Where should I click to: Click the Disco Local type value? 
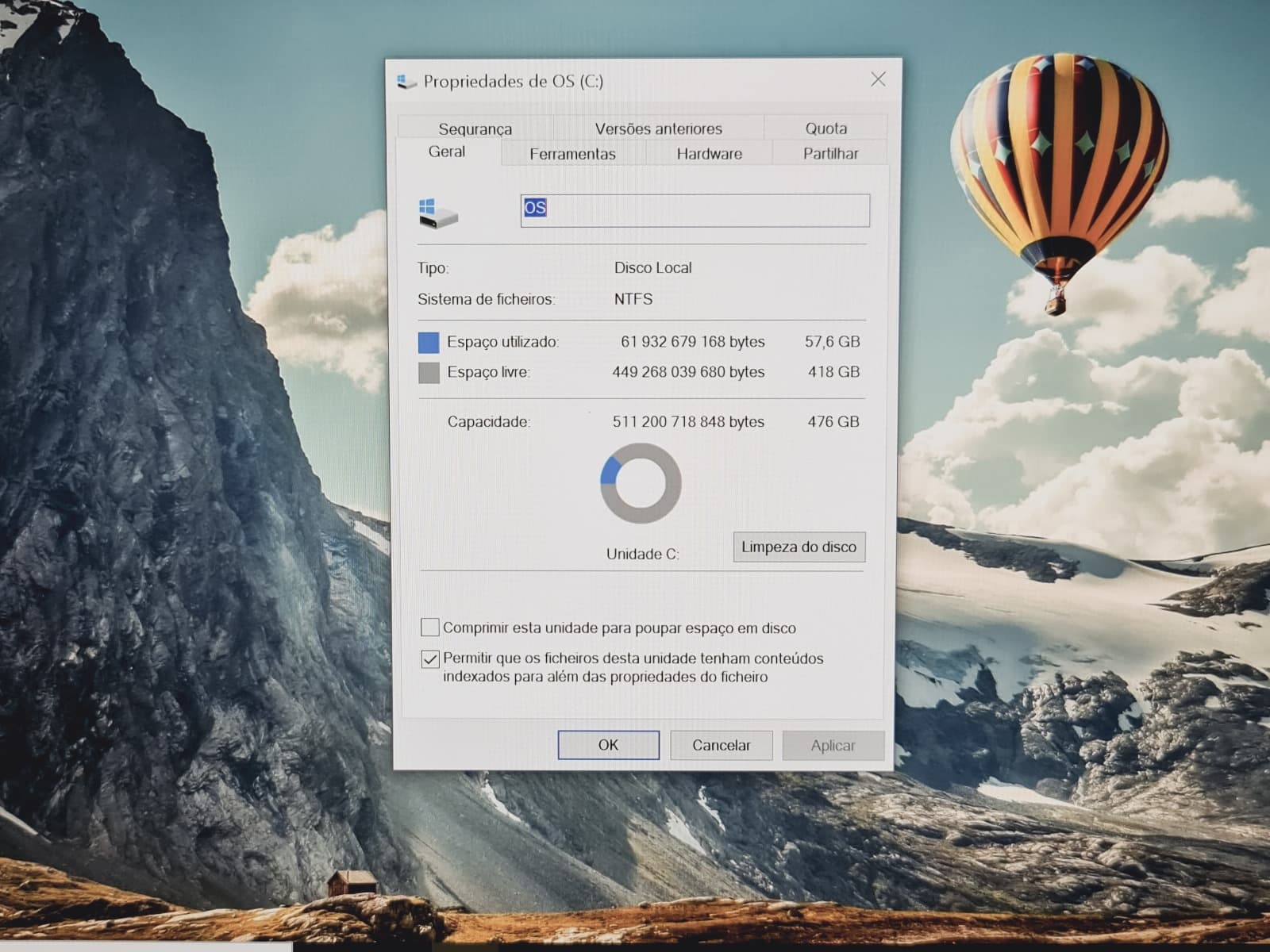click(653, 268)
